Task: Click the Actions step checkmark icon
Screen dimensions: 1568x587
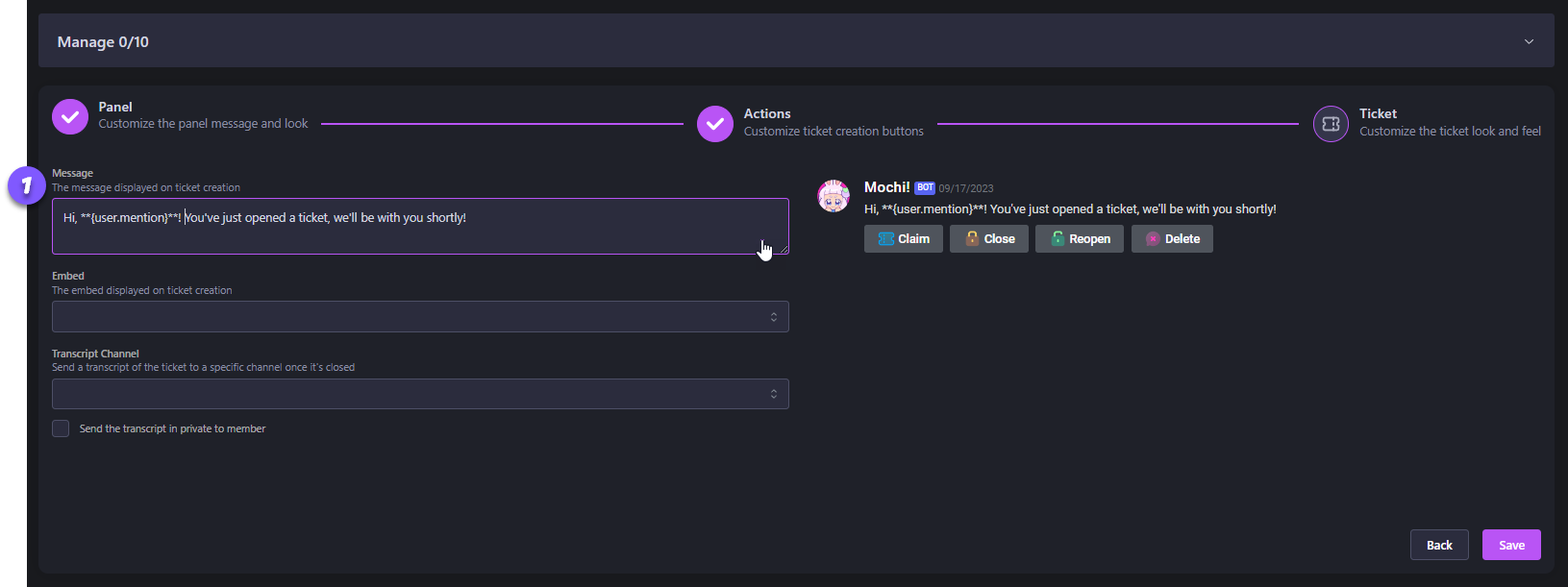Action: pos(715,124)
